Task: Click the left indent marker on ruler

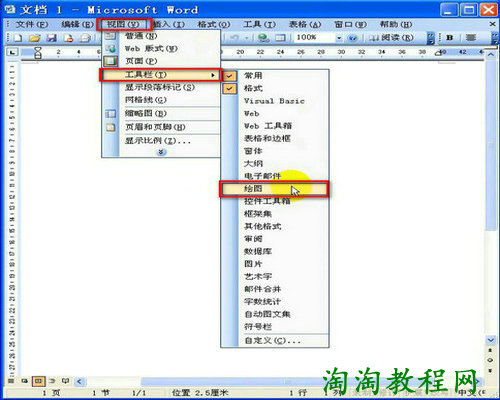Action: pos(38,53)
